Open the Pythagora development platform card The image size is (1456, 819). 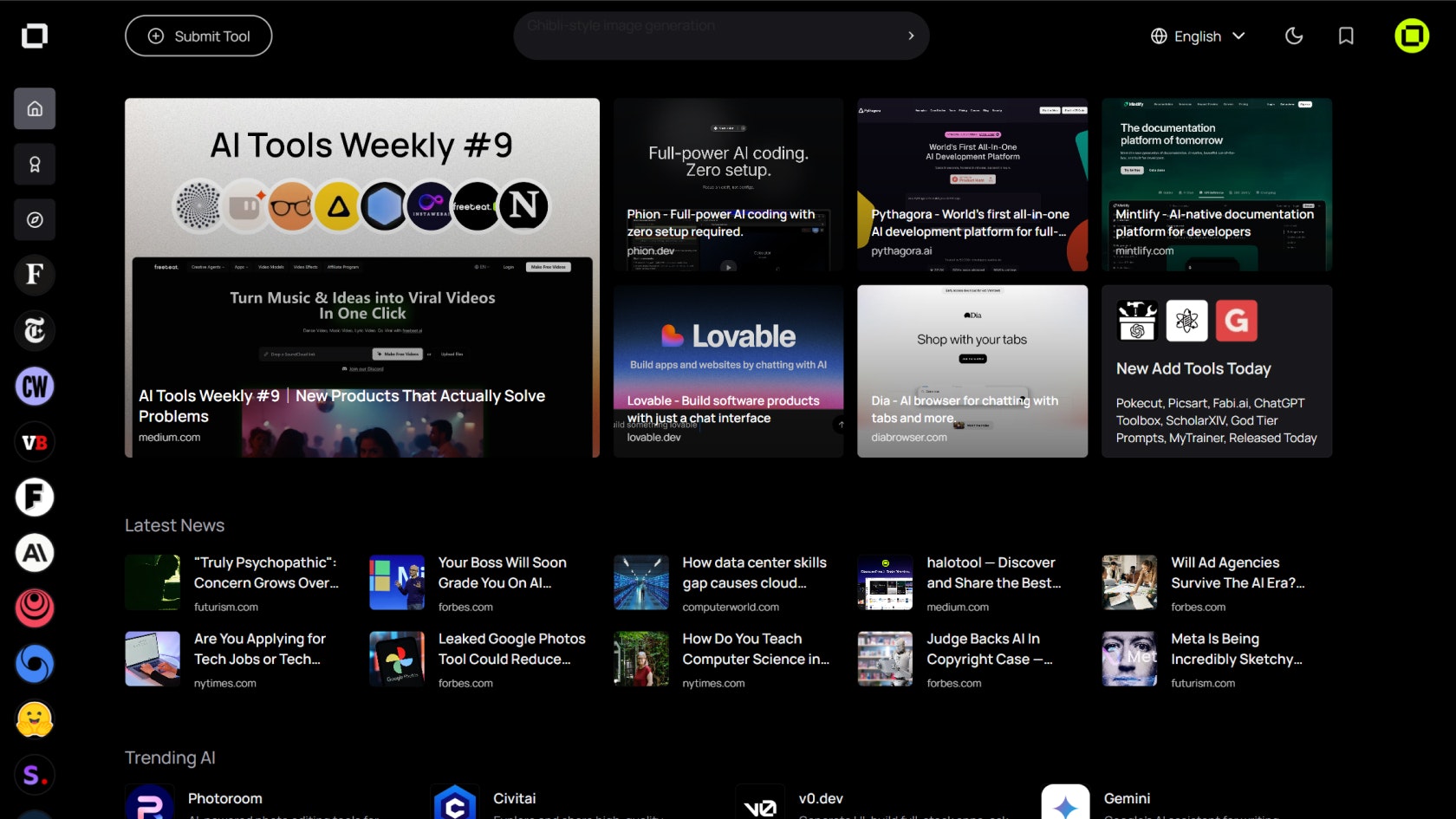pyautogui.click(x=972, y=185)
